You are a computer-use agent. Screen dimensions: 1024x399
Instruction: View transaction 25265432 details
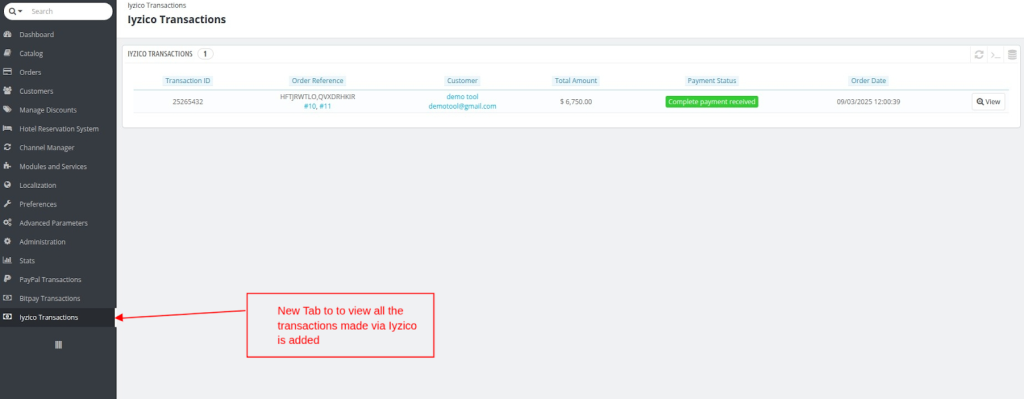988,102
